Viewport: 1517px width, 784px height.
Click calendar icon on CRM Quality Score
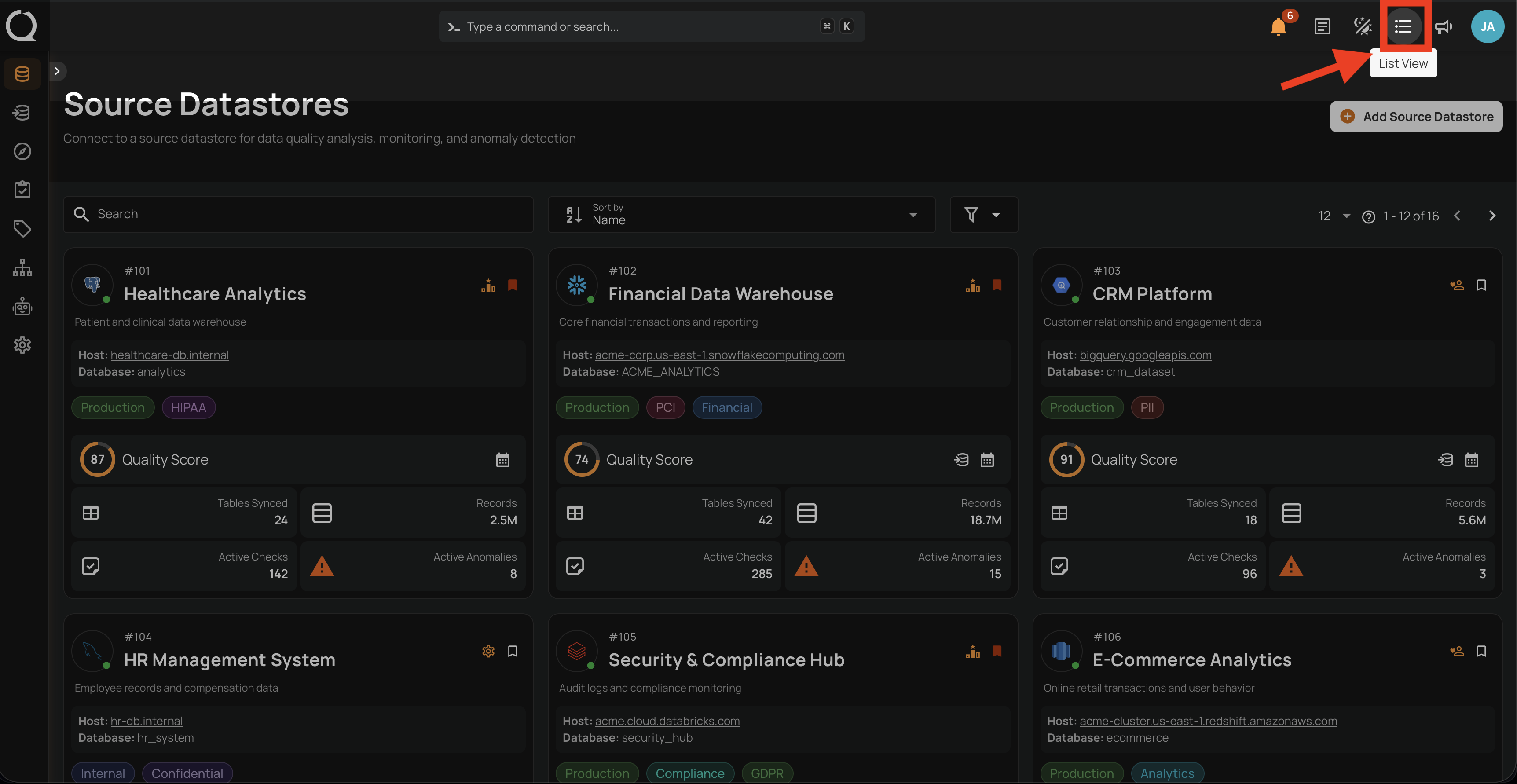tap(1471, 460)
